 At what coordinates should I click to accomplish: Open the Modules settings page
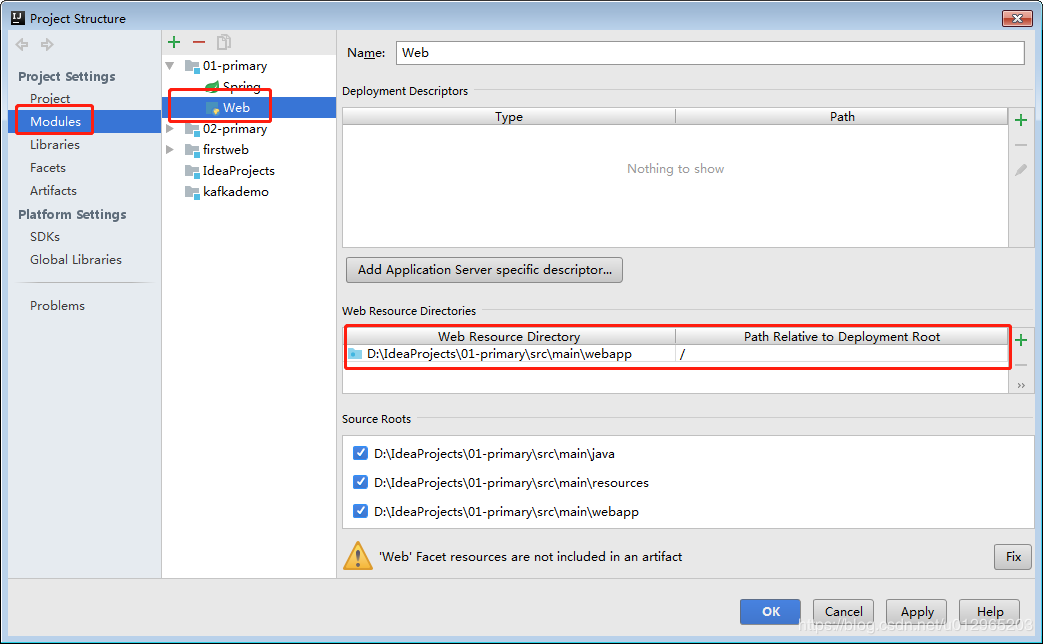tap(55, 122)
